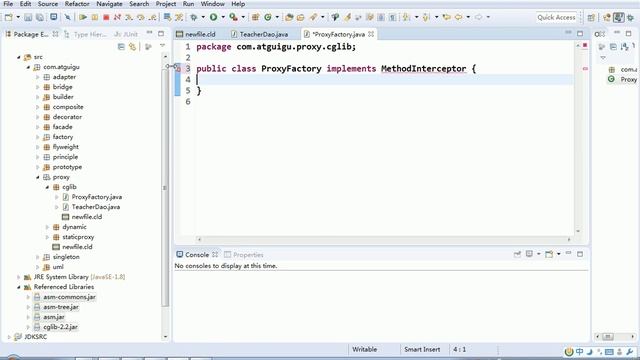Open the Refactor menu

point(77,4)
